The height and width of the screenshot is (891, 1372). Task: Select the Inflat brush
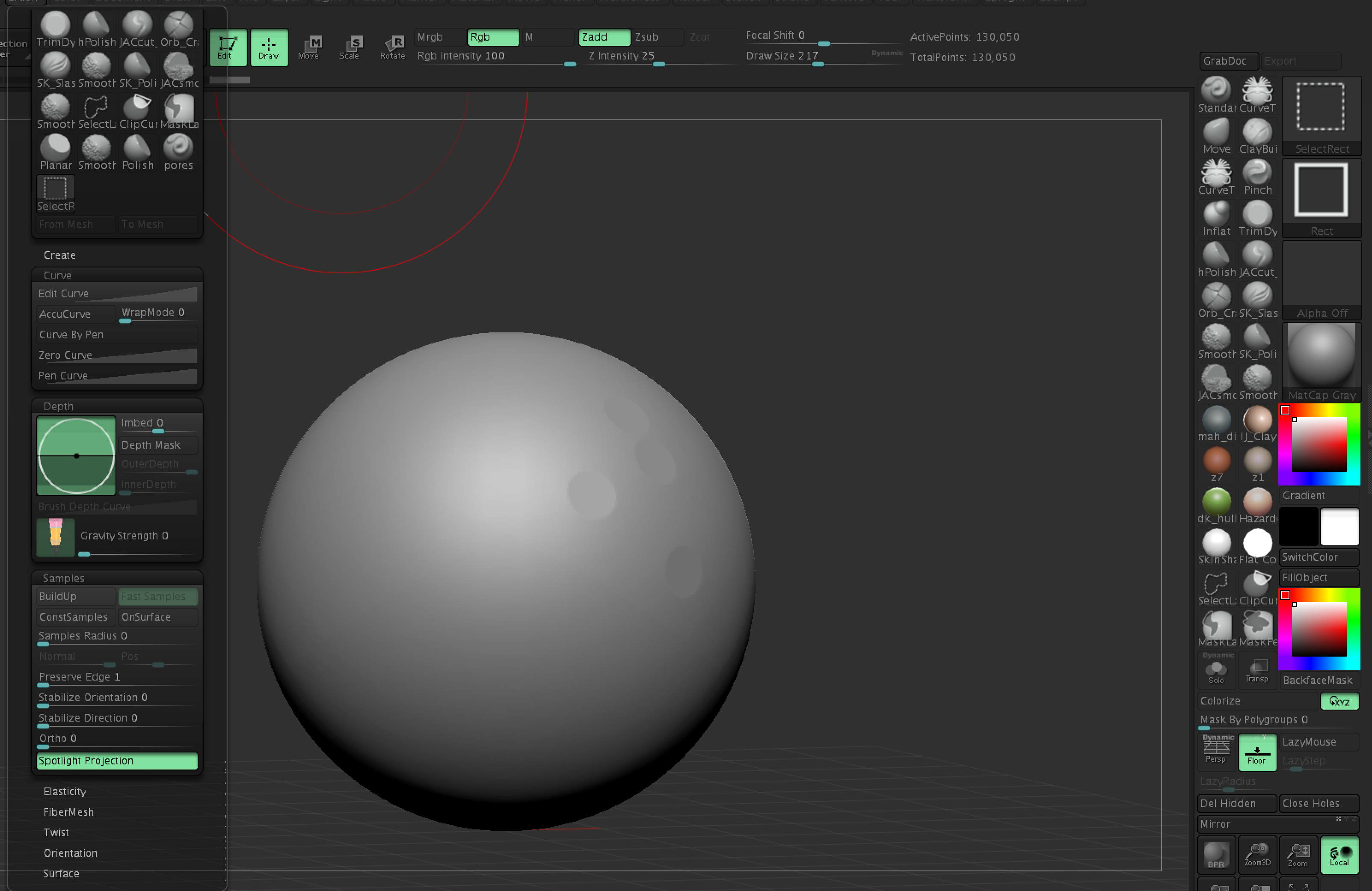1216,218
